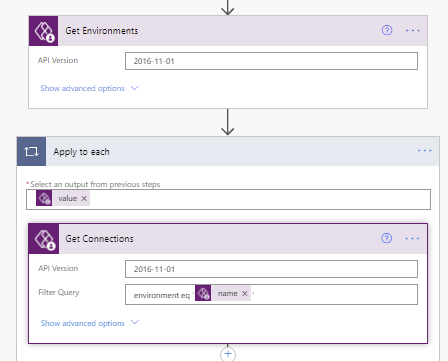Collapse the Get Connections header title

[99, 239]
